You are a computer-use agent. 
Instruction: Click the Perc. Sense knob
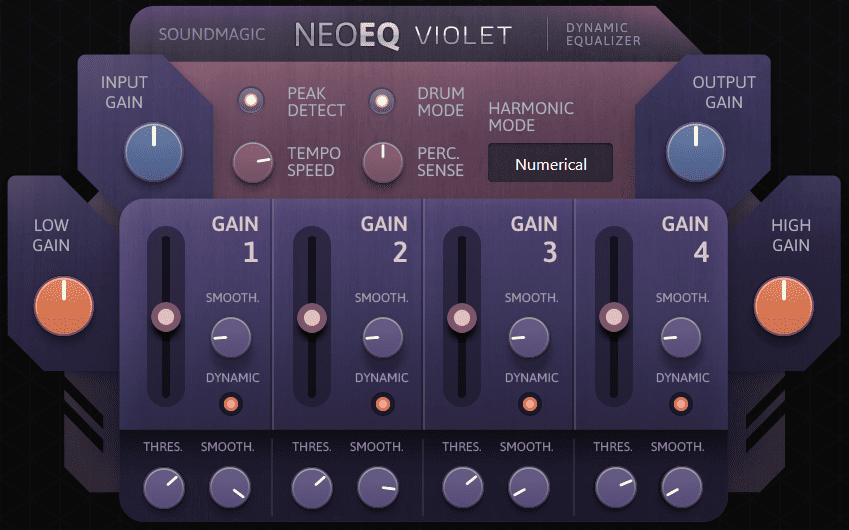coord(383,163)
